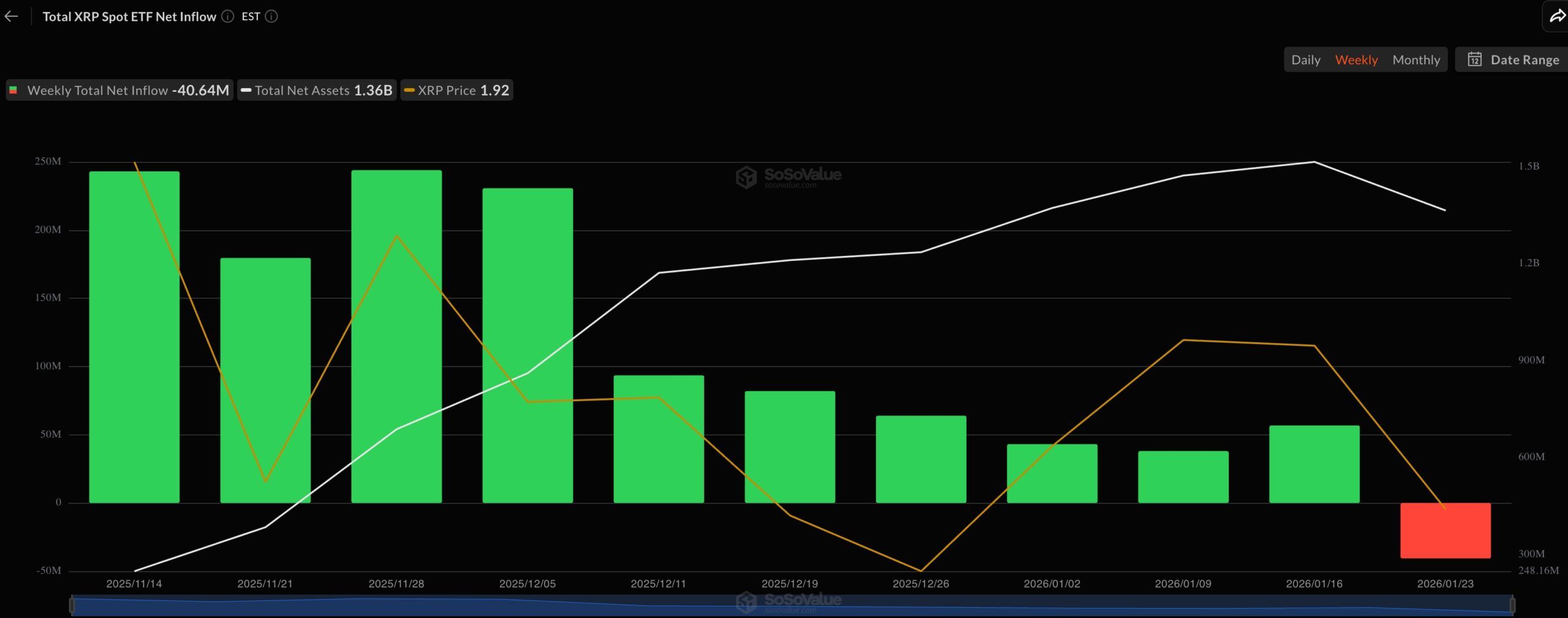Image resolution: width=1568 pixels, height=618 pixels.
Task: Click the green square icon in Weekly Total Net Inflow legend
Action: 15,90
